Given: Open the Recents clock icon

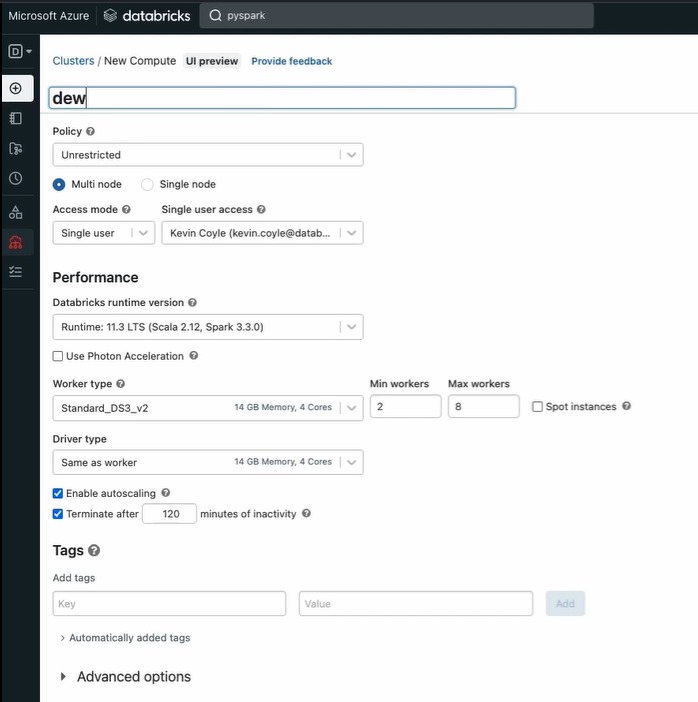Looking at the screenshot, I should 16,178.
